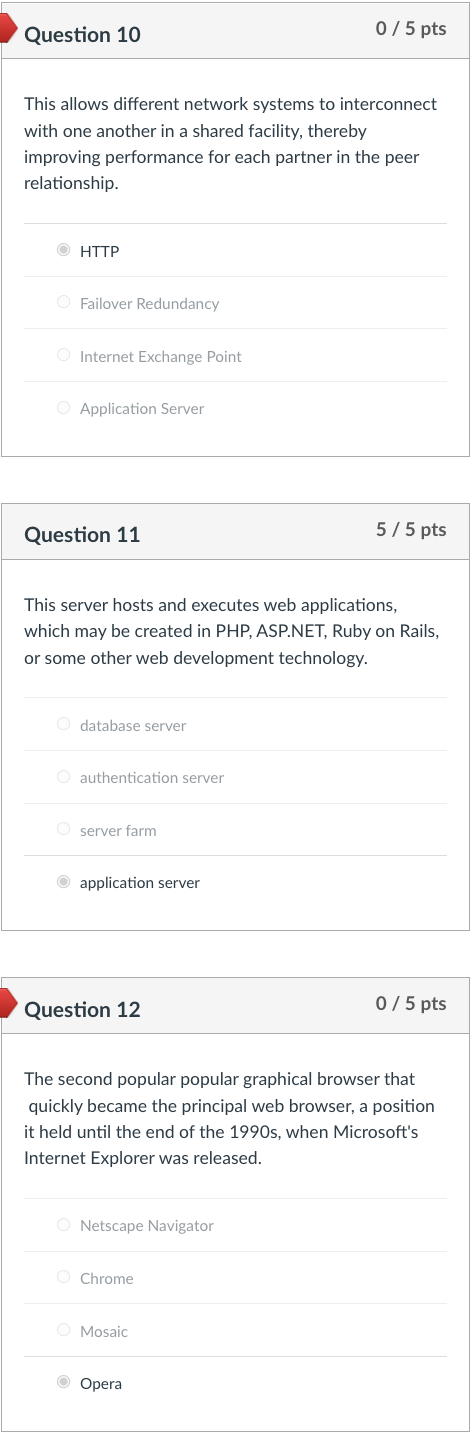
Task: Click the 5 / 5 pts score of Question 11
Action: click(411, 529)
